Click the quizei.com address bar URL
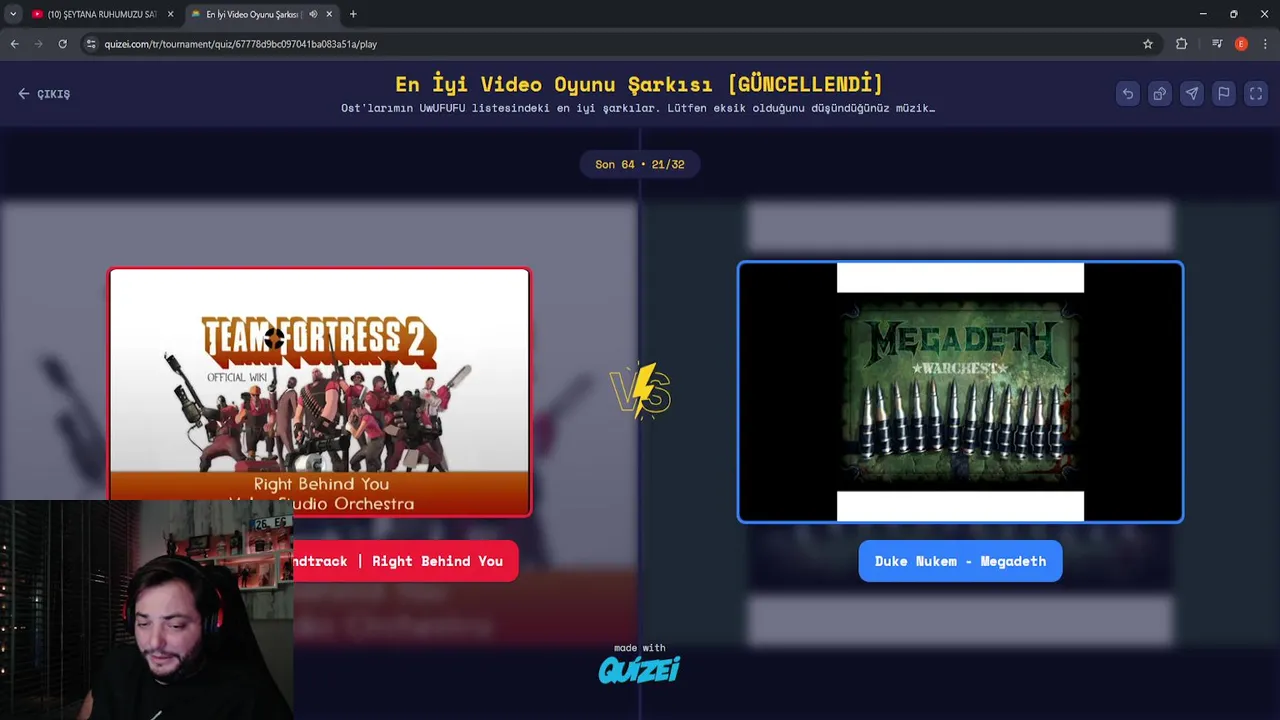The width and height of the screenshot is (1280, 720). 241,44
